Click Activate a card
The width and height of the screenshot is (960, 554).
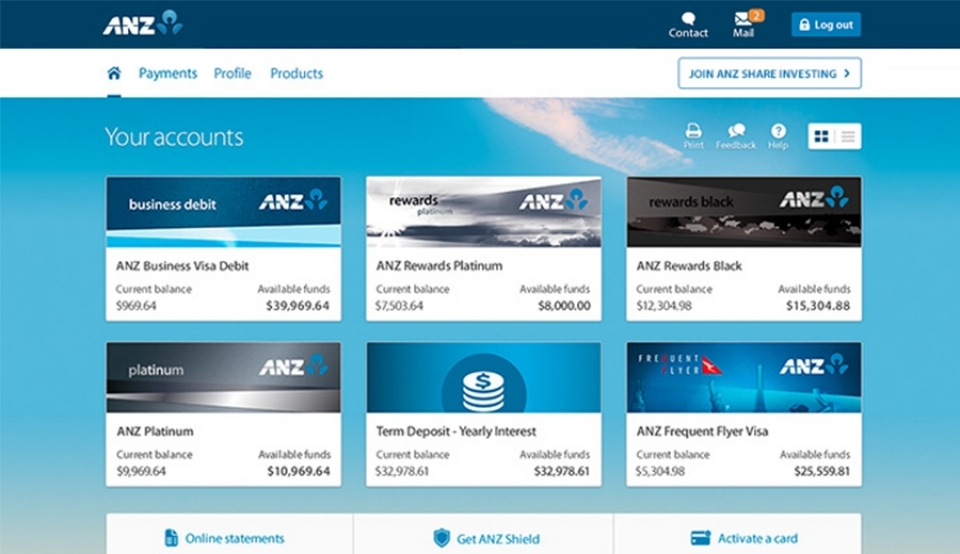744,539
